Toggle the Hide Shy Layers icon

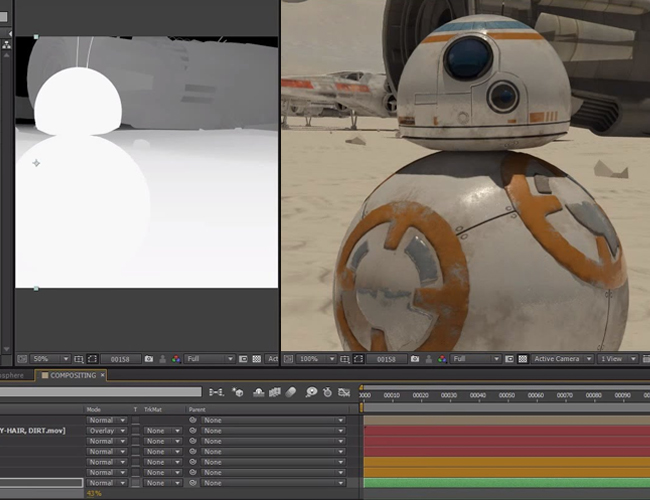[x=259, y=392]
